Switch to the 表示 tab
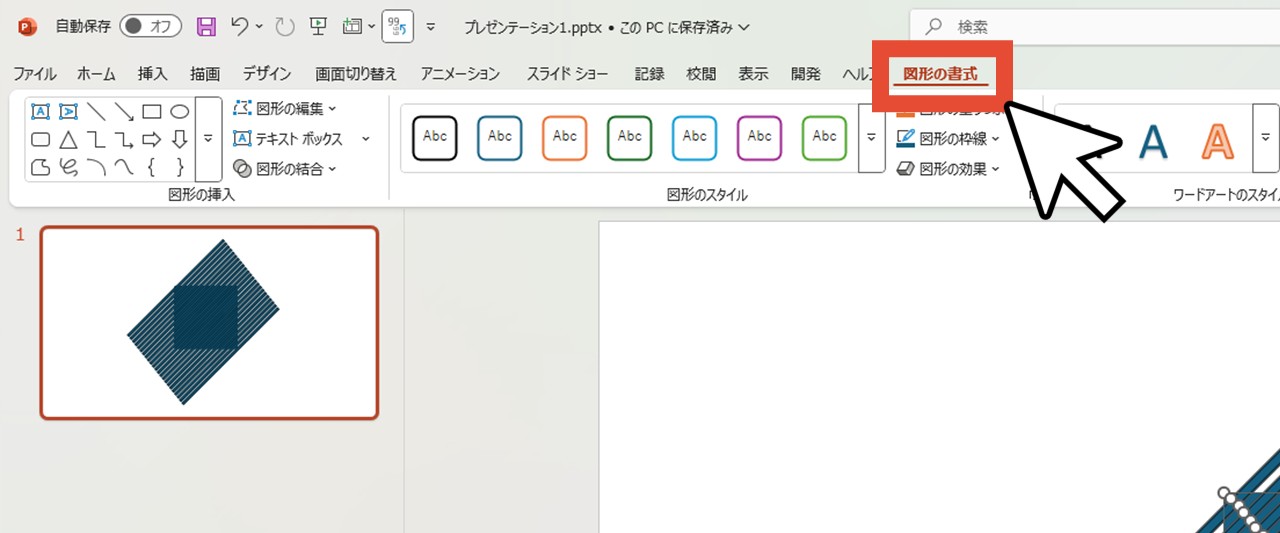1280x533 pixels. [753, 74]
